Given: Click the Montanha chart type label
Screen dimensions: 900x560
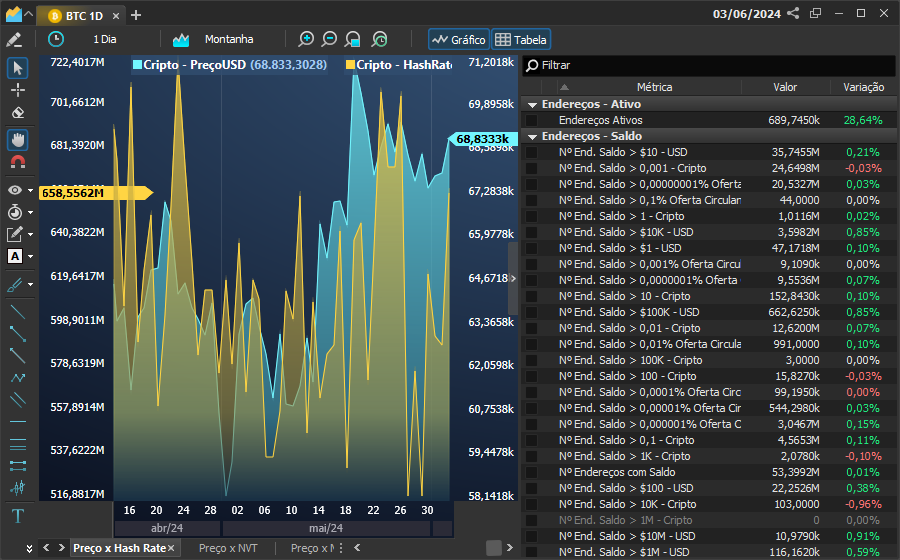Looking at the screenshot, I should (x=229, y=39).
